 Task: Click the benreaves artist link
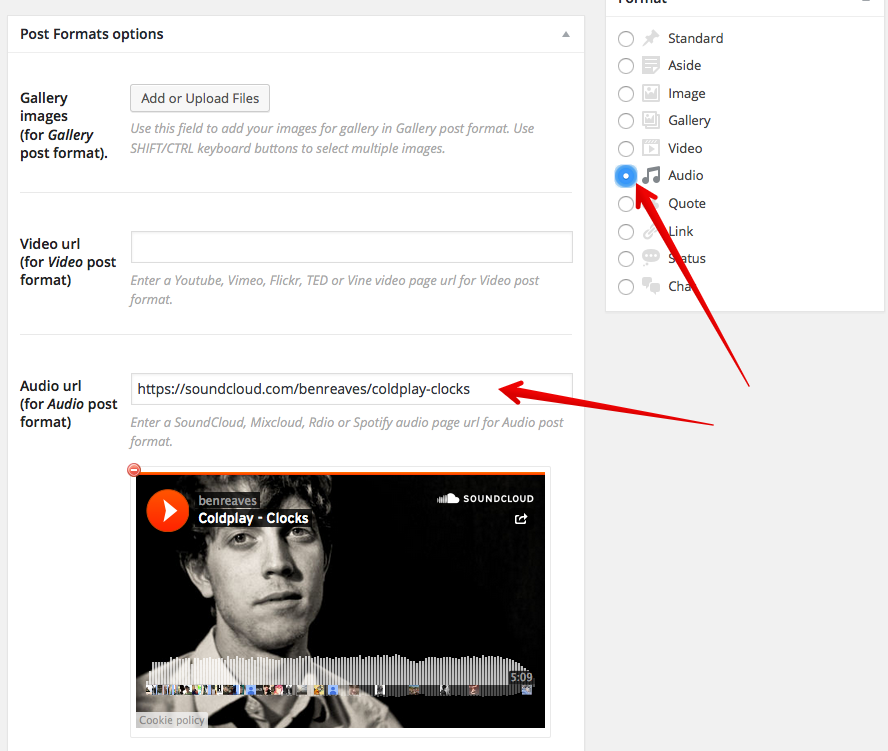(228, 500)
